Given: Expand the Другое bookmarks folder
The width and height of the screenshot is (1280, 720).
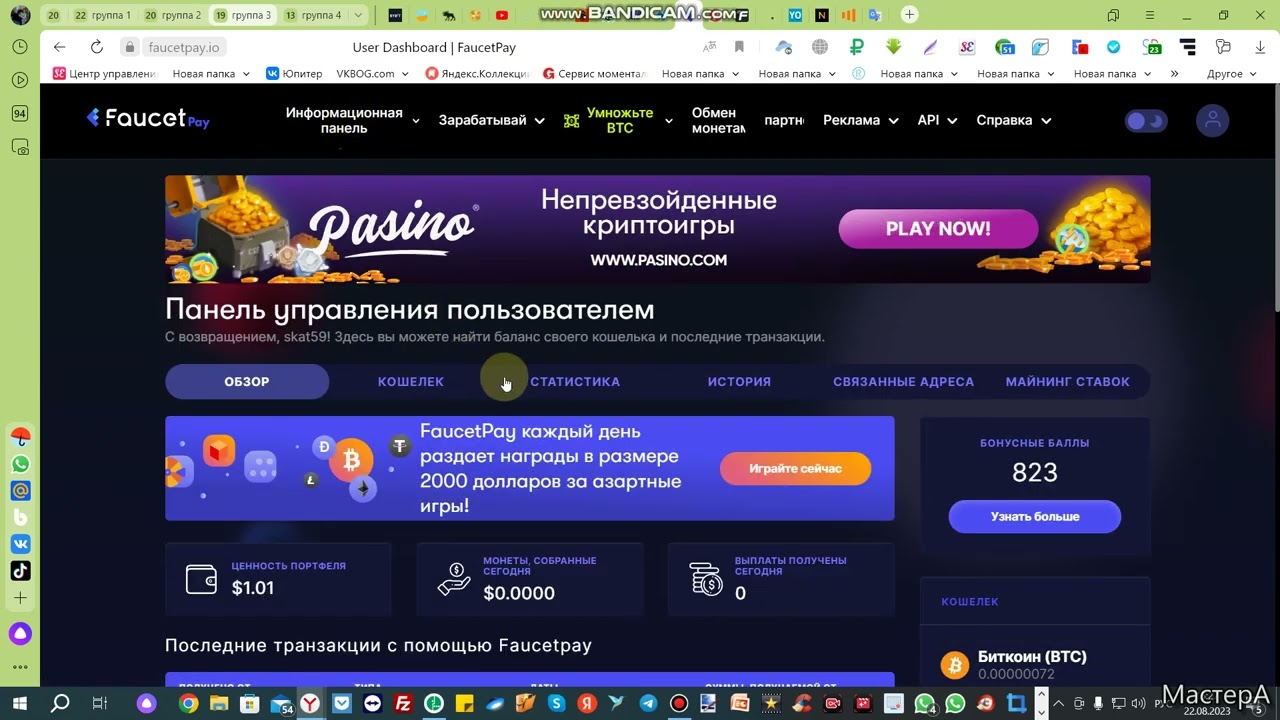Looking at the screenshot, I should (x=1231, y=73).
